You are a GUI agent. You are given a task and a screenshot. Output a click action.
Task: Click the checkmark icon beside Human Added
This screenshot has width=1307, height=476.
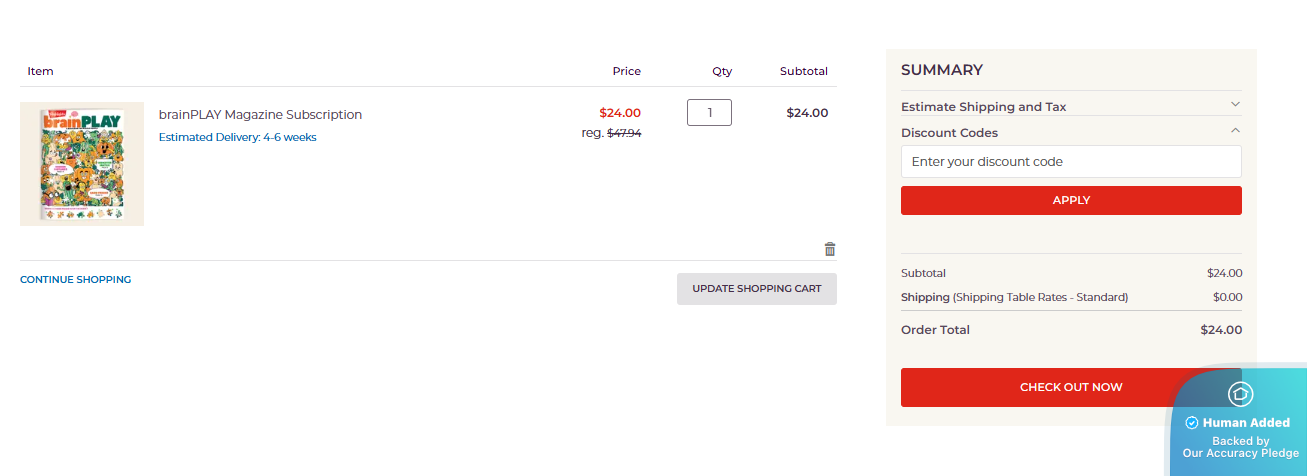point(1191,423)
